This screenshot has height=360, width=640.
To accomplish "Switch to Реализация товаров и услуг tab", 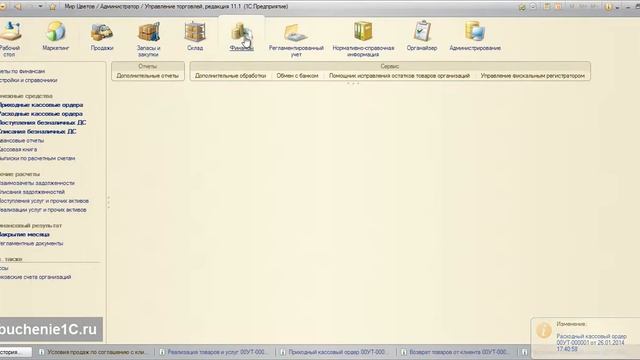I will (216, 352).
